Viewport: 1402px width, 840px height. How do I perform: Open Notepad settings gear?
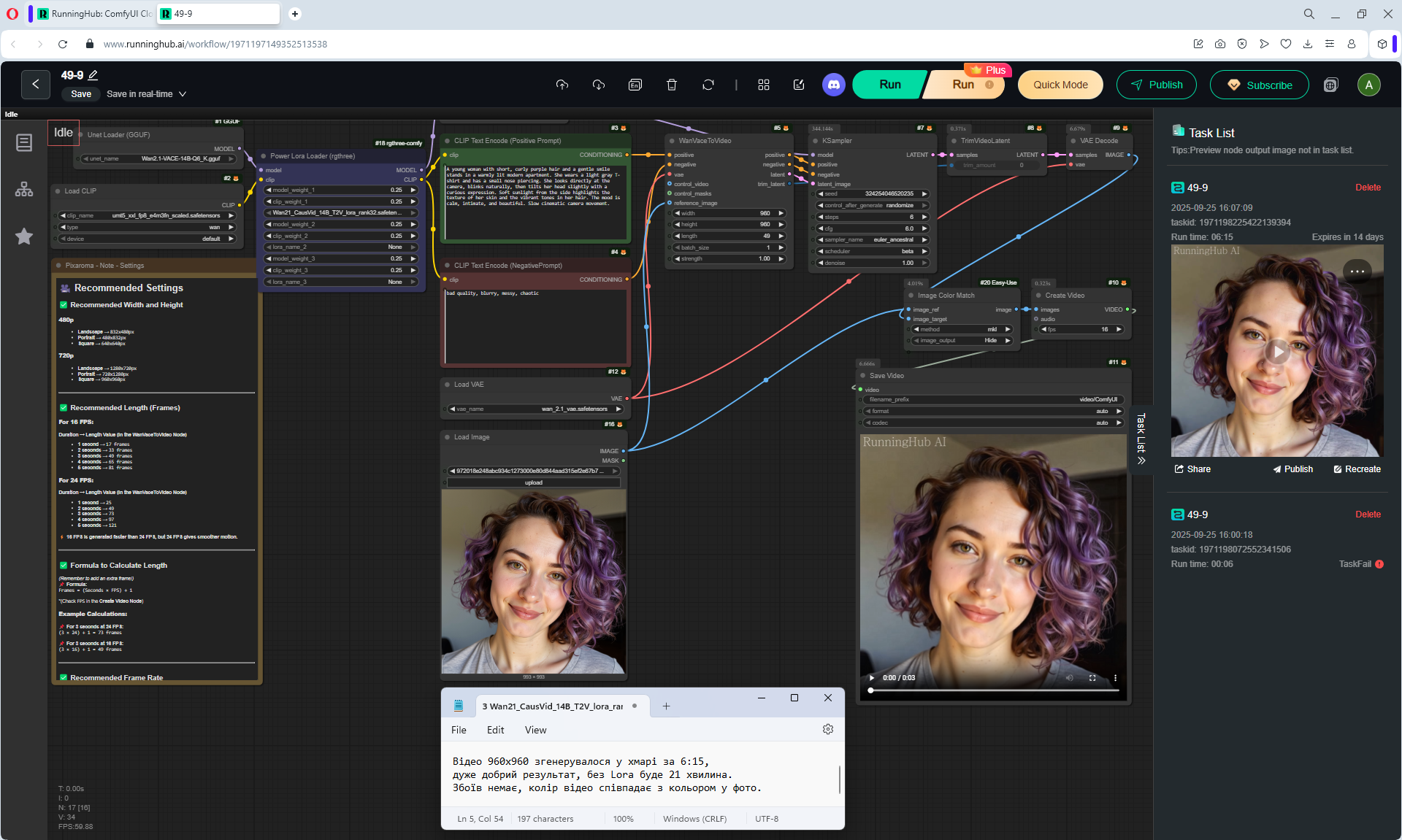click(x=827, y=730)
